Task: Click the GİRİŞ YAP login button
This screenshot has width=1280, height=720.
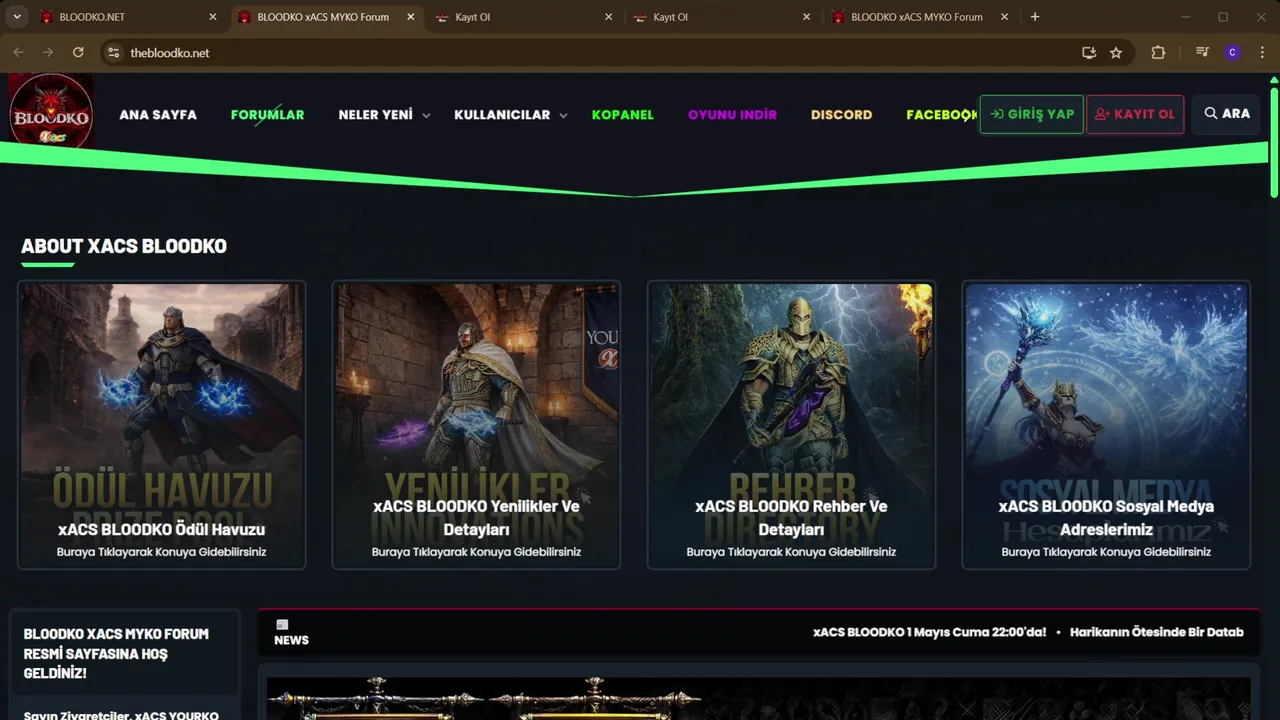Action: pyautogui.click(x=1031, y=114)
